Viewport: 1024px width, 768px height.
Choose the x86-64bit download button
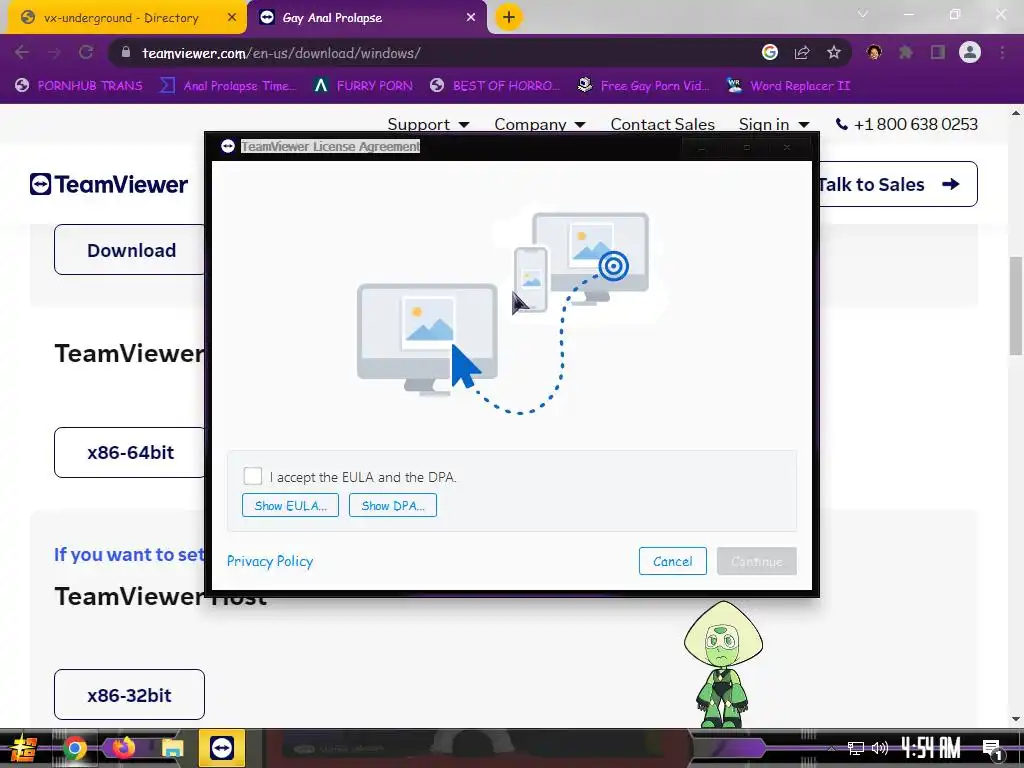(130, 453)
